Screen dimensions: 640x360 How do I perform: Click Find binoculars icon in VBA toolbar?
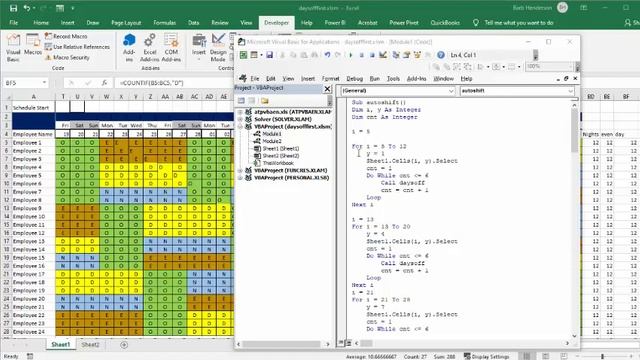click(314, 55)
